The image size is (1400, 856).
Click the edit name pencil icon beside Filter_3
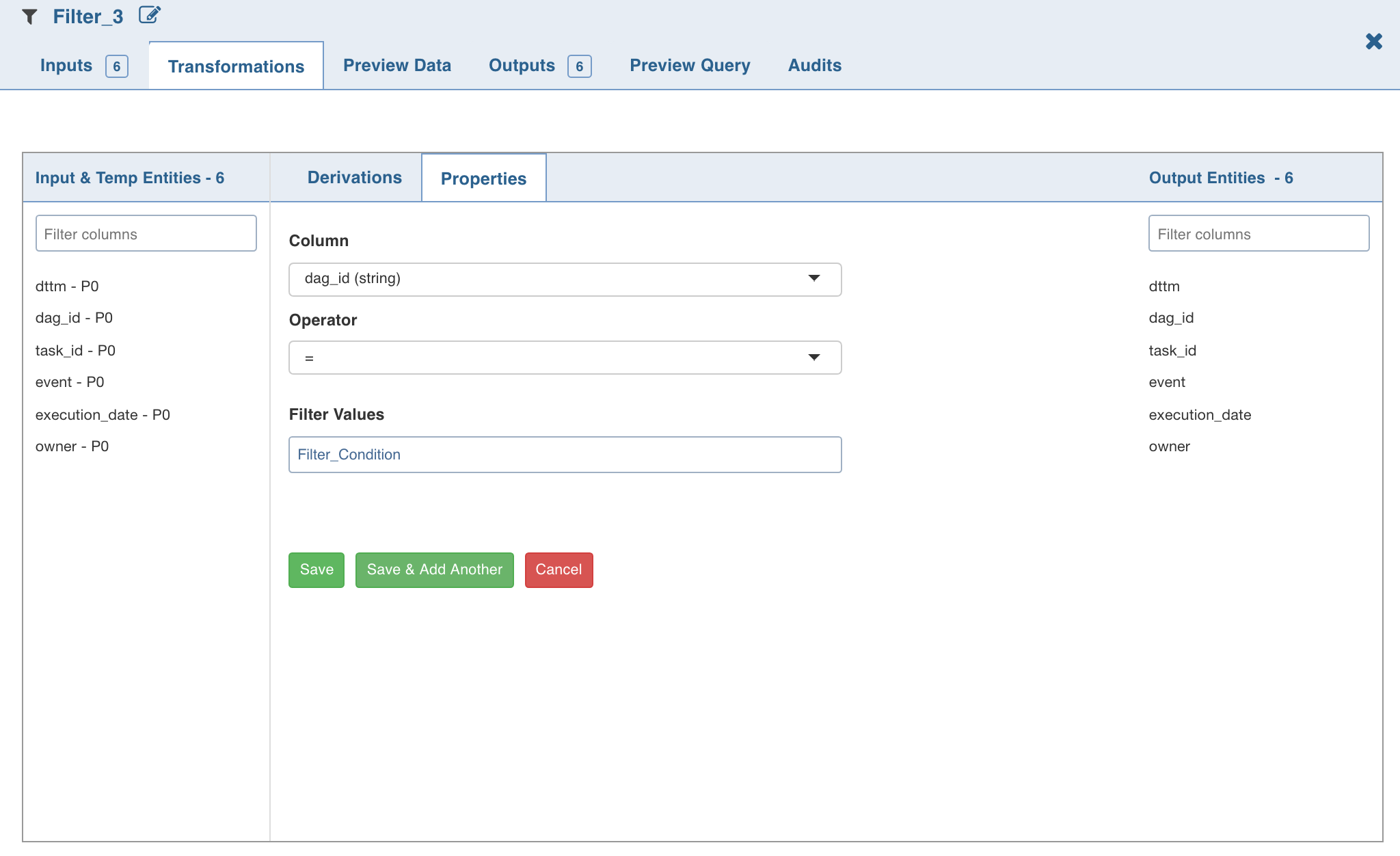pos(150,15)
